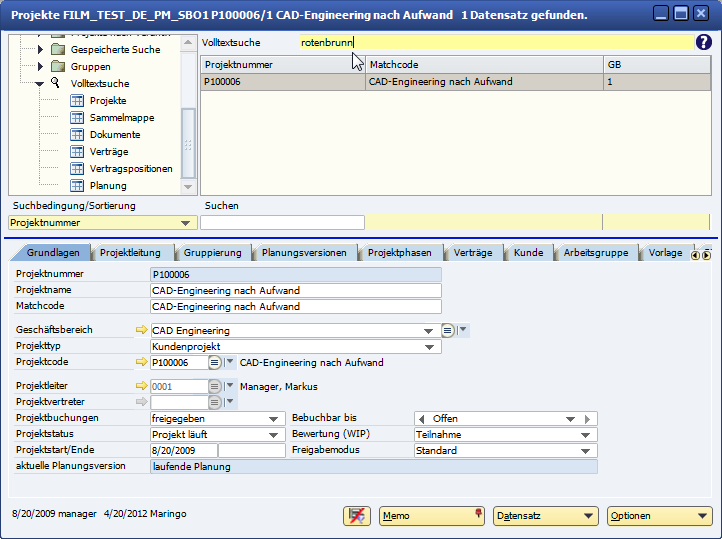
Task: Step Bebuchbar bis to next value
Action: 588,419
